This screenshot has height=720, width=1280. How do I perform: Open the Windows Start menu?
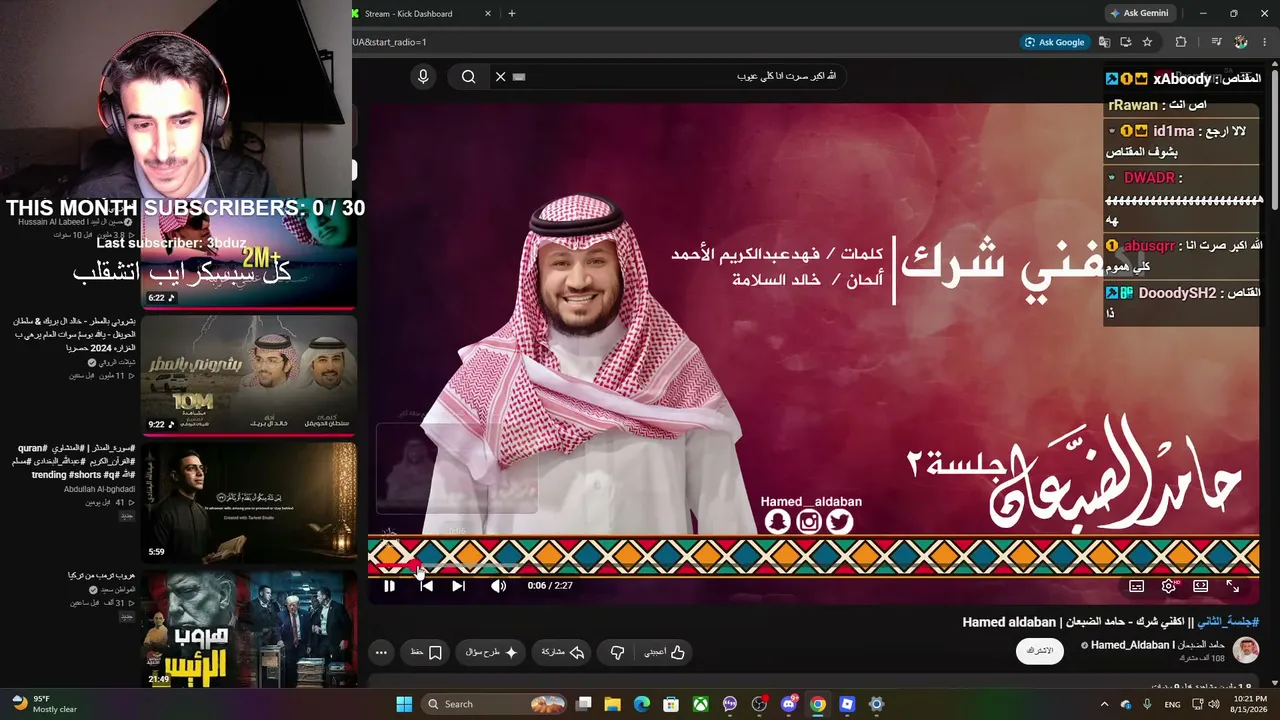pyautogui.click(x=404, y=704)
